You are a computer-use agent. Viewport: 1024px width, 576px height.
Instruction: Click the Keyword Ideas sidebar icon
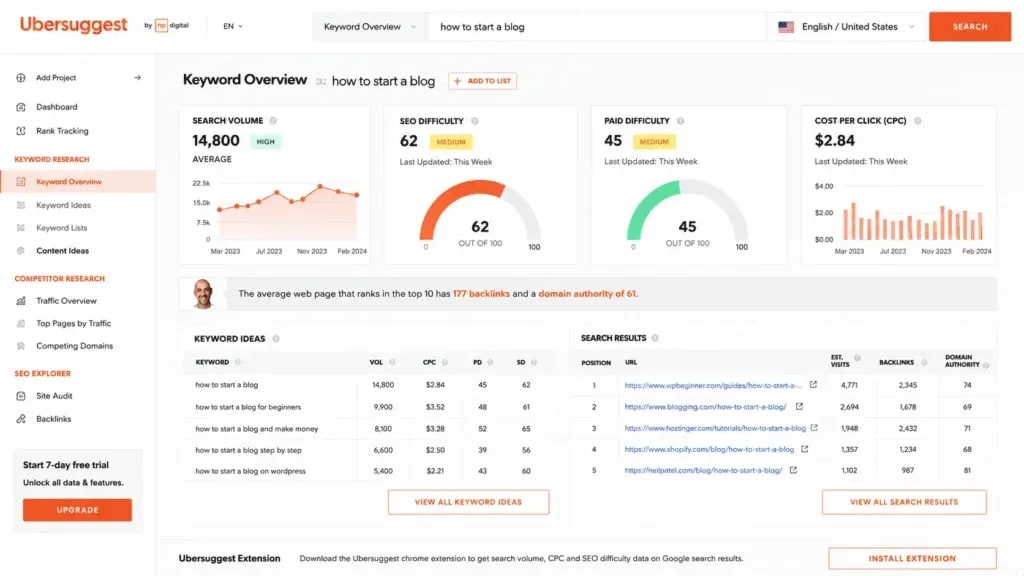(21, 205)
